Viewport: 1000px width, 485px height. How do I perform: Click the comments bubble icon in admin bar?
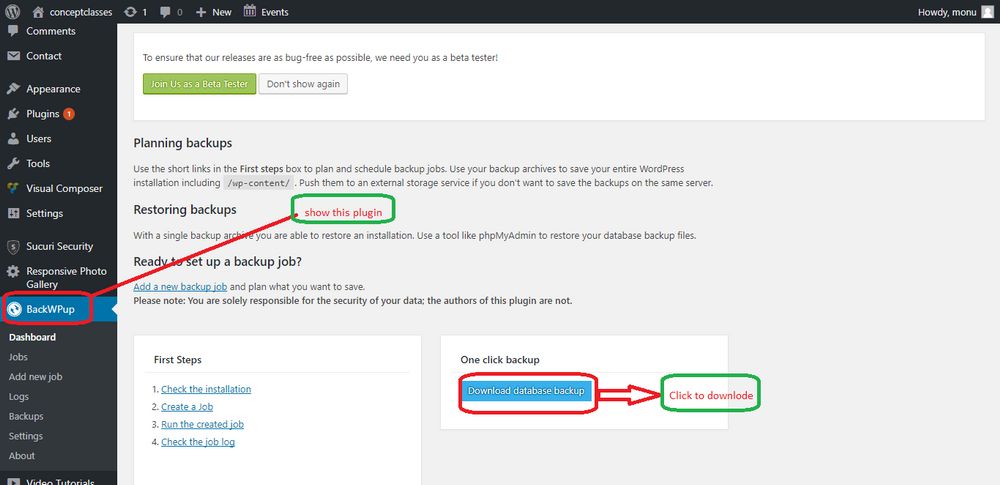point(166,11)
